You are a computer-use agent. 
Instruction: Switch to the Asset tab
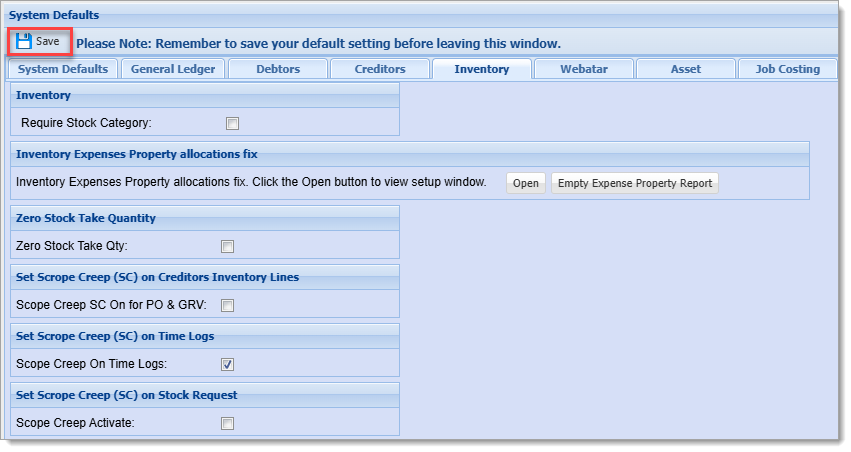[686, 69]
